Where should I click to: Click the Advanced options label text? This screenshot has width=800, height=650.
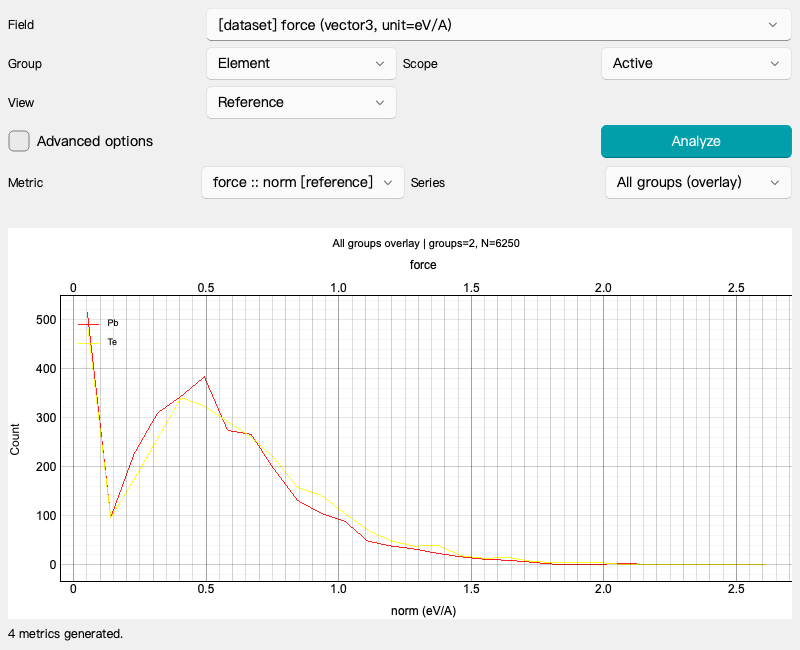pyautogui.click(x=95, y=141)
